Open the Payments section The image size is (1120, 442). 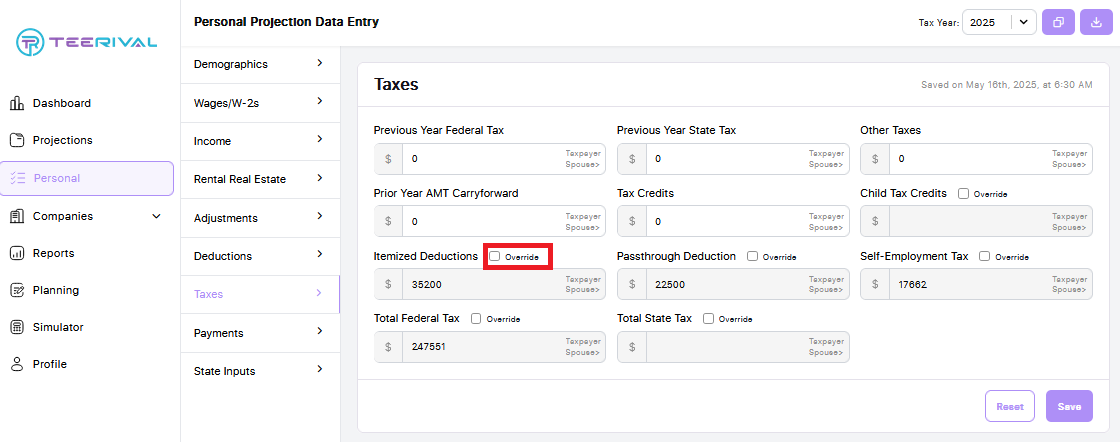coord(260,333)
